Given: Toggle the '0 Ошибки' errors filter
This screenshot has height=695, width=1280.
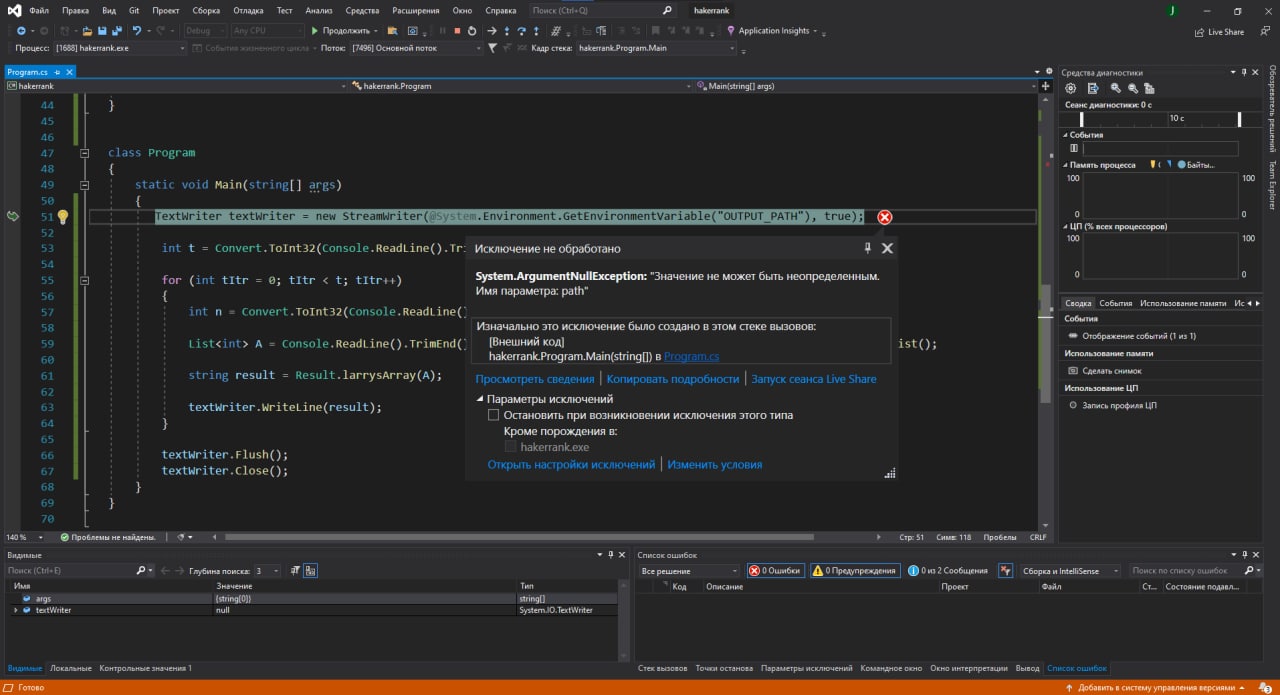Looking at the screenshot, I should [775, 571].
